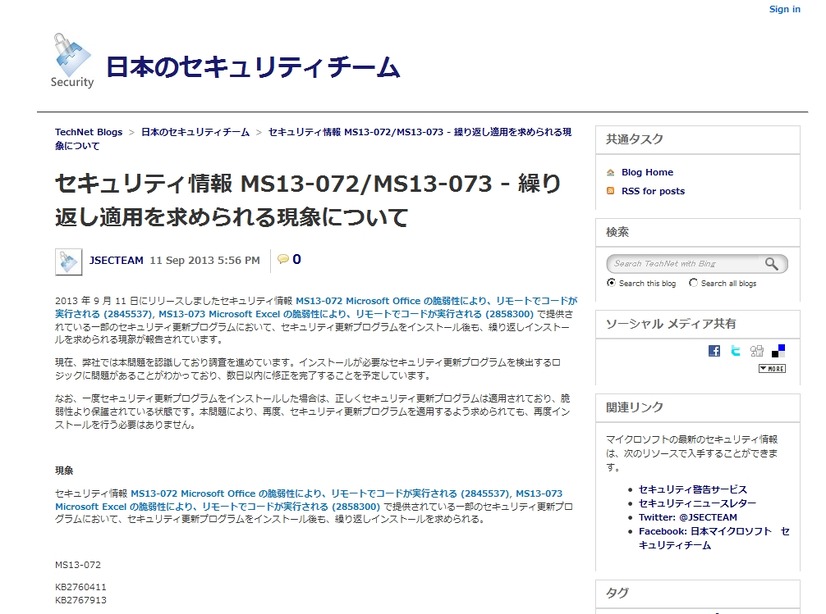Select the Search this blog option
Image resolution: width=826 pixels, height=614 pixels.
tap(611, 283)
